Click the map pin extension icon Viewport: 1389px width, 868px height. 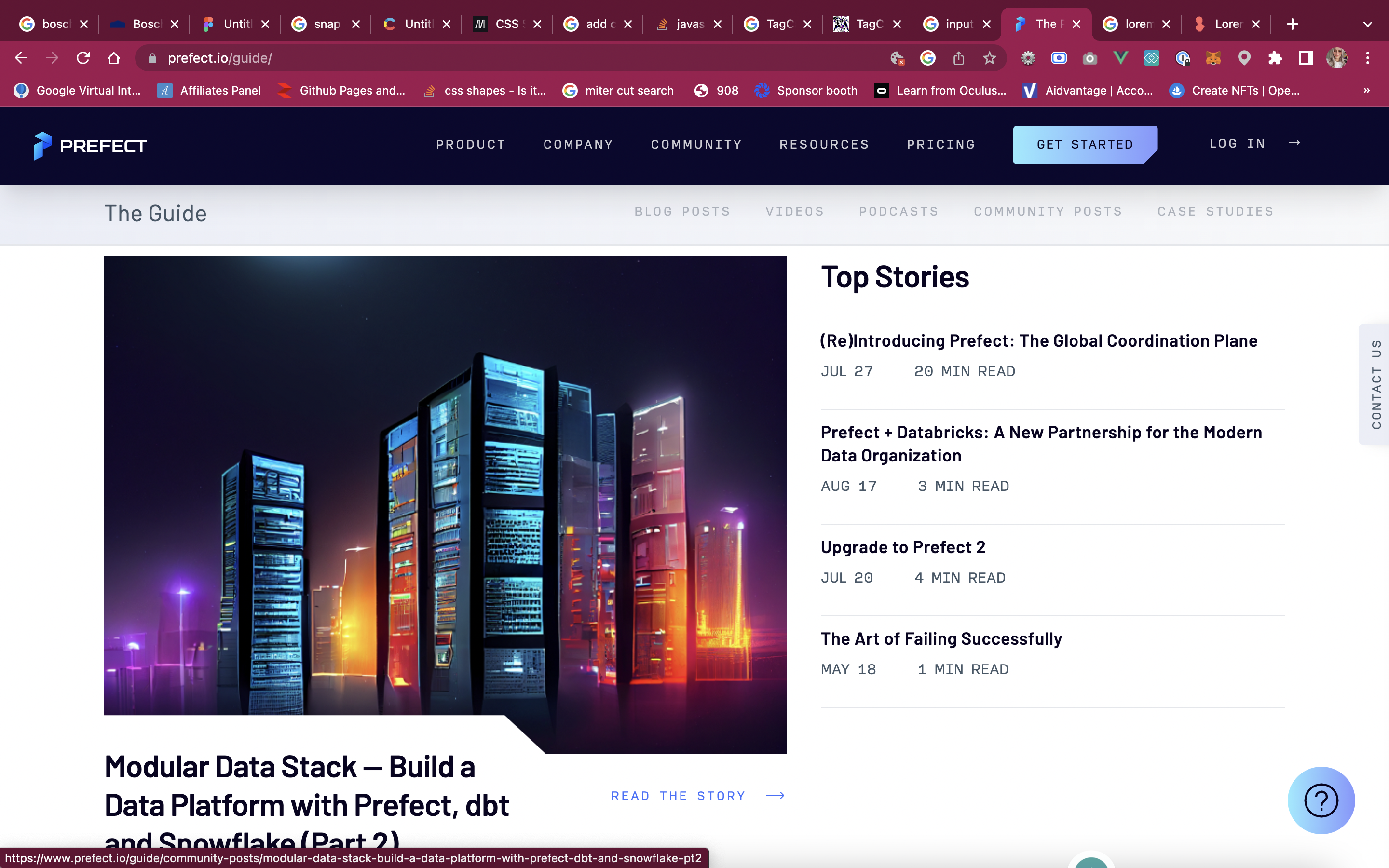pyautogui.click(x=1244, y=58)
